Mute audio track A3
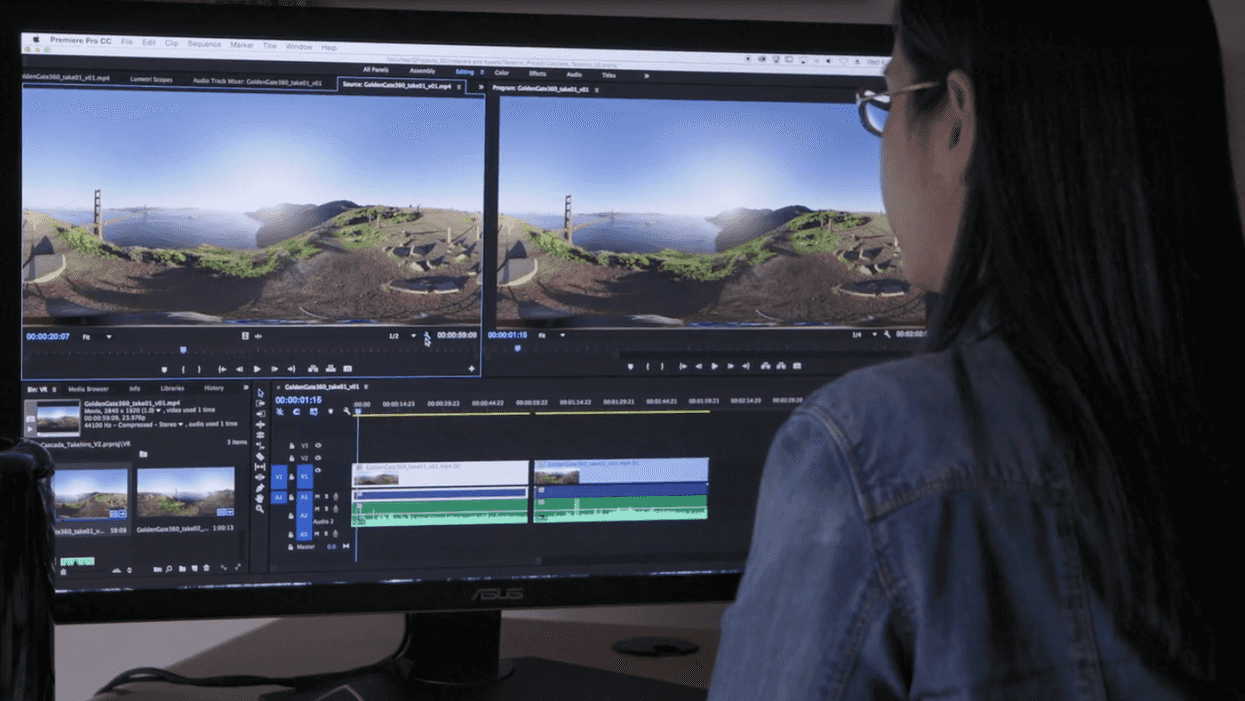 click(317, 534)
